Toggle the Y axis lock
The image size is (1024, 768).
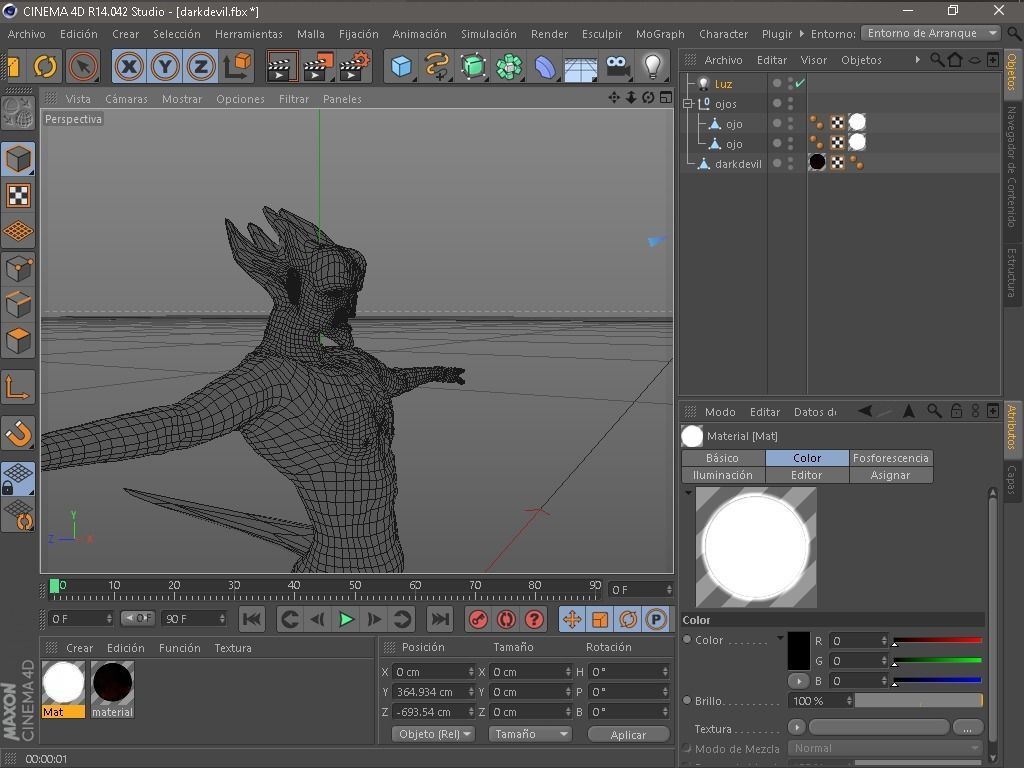pyautogui.click(x=165, y=67)
